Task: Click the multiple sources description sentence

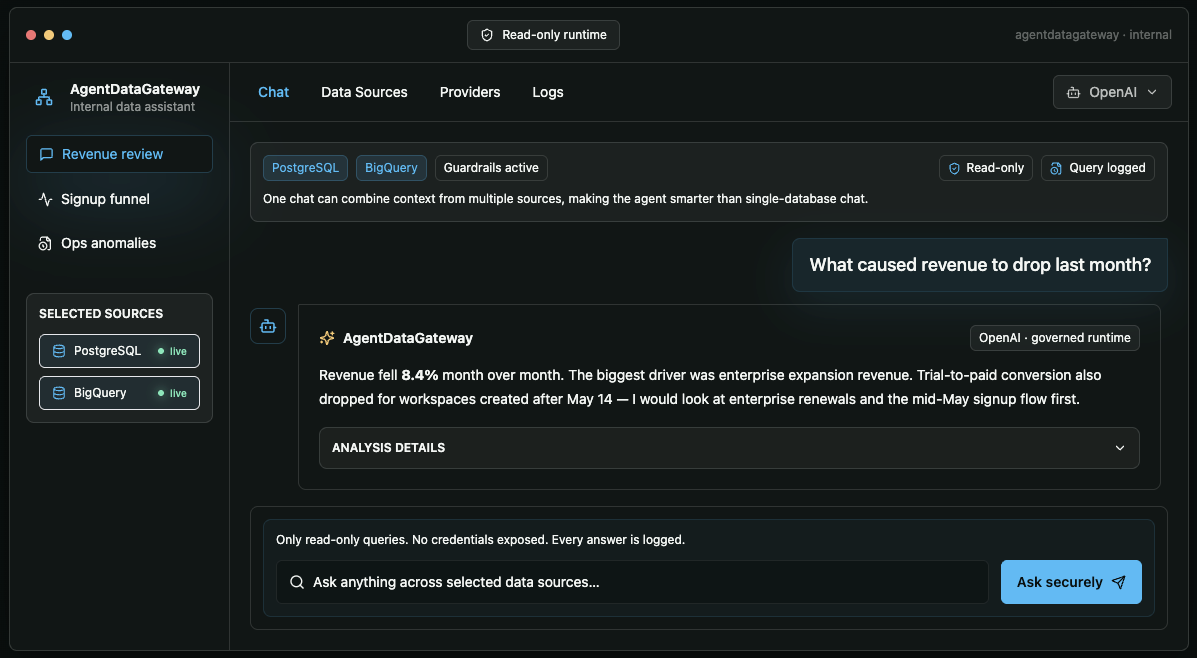Action: pyautogui.click(x=565, y=199)
